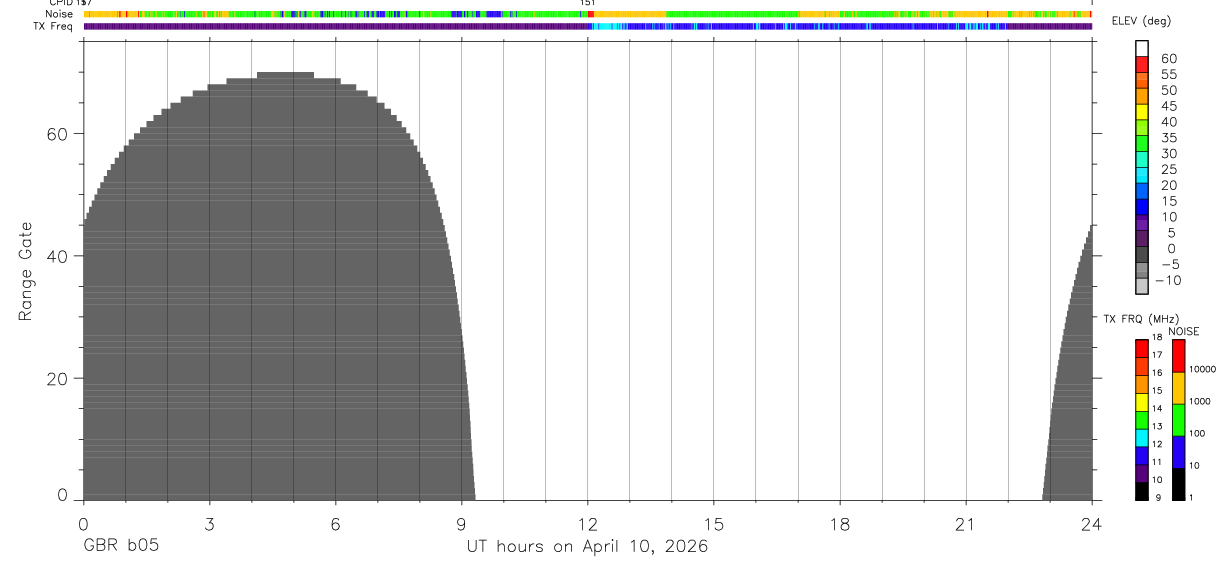The width and height of the screenshot is (1228, 567).
Task: Click the white top swatch of ELEV scale
Action: [x=1142, y=48]
